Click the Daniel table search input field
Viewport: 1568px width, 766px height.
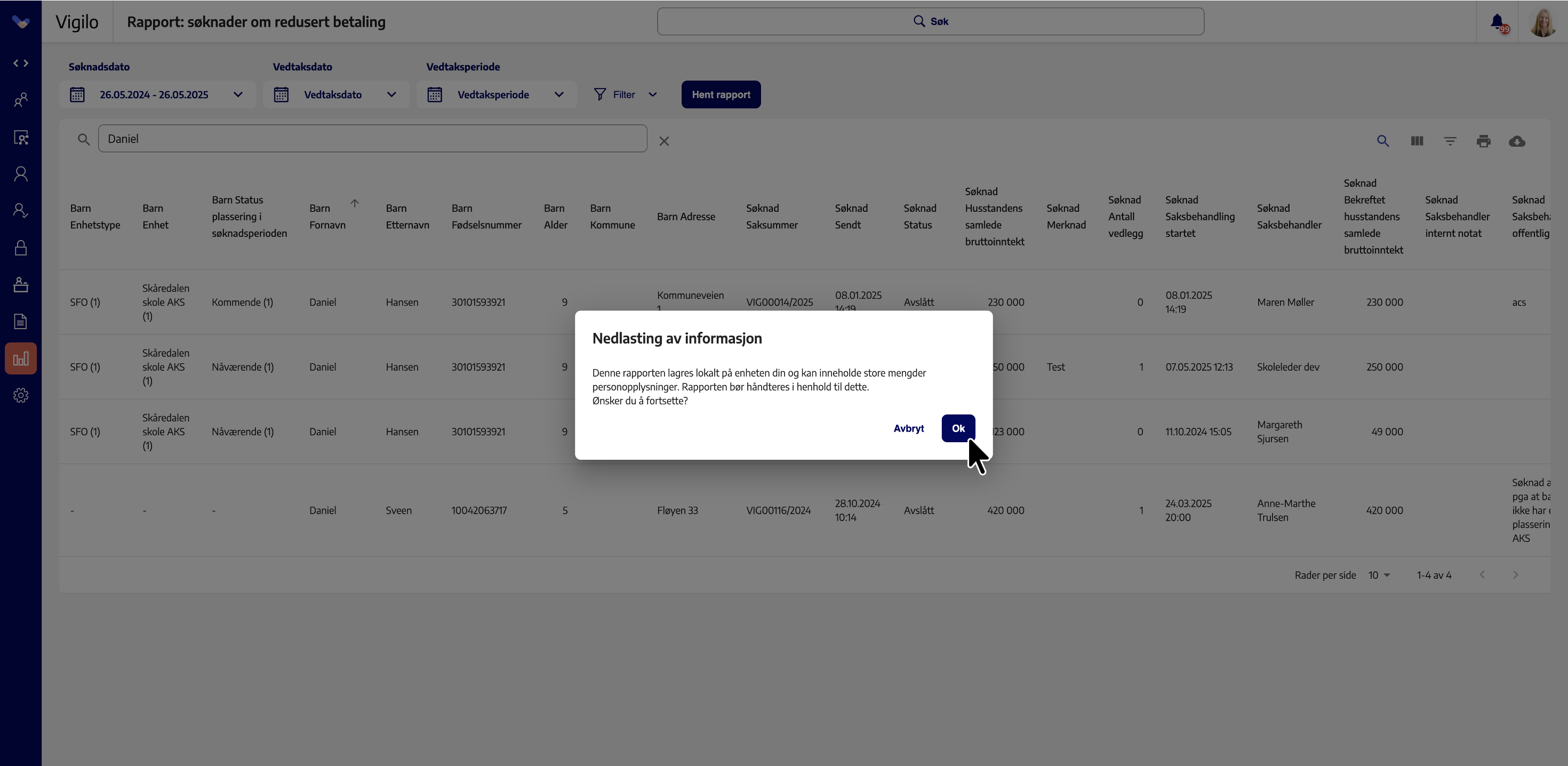click(x=372, y=139)
